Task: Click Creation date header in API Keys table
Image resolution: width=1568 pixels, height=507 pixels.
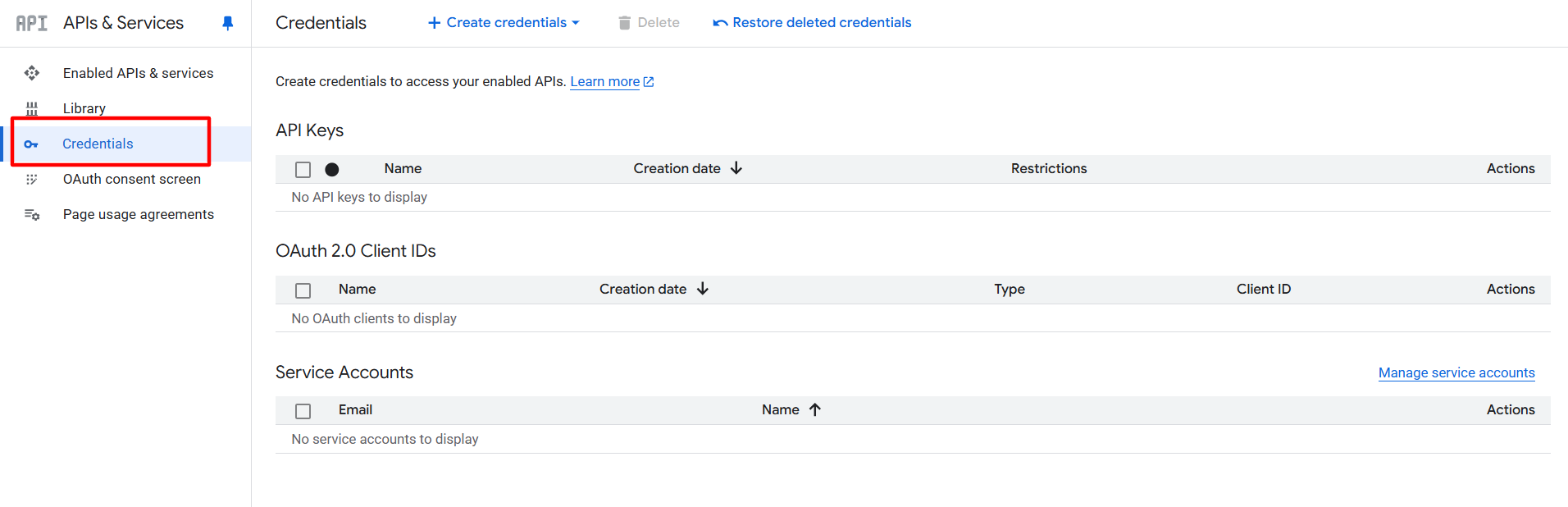Action: (x=677, y=168)
